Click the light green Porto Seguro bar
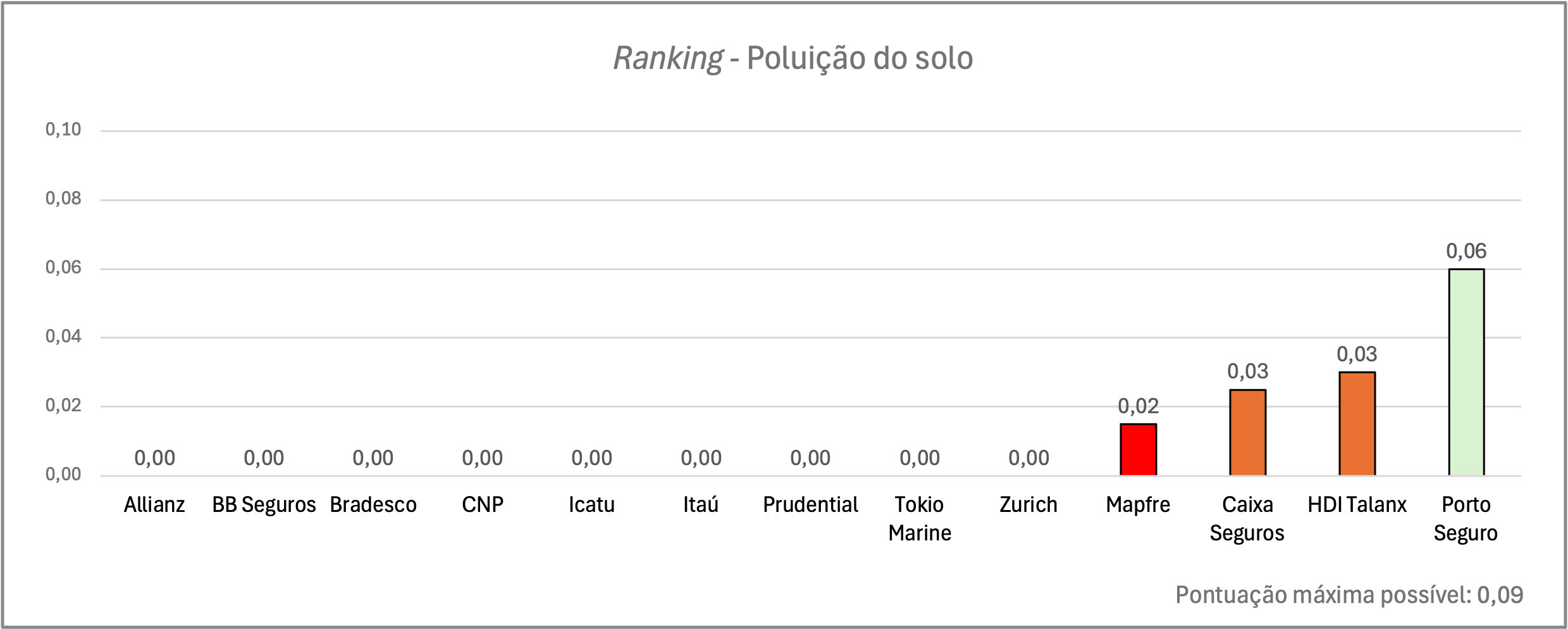This screenshot has height=629, width=1568. click(x=1466, y=372)
